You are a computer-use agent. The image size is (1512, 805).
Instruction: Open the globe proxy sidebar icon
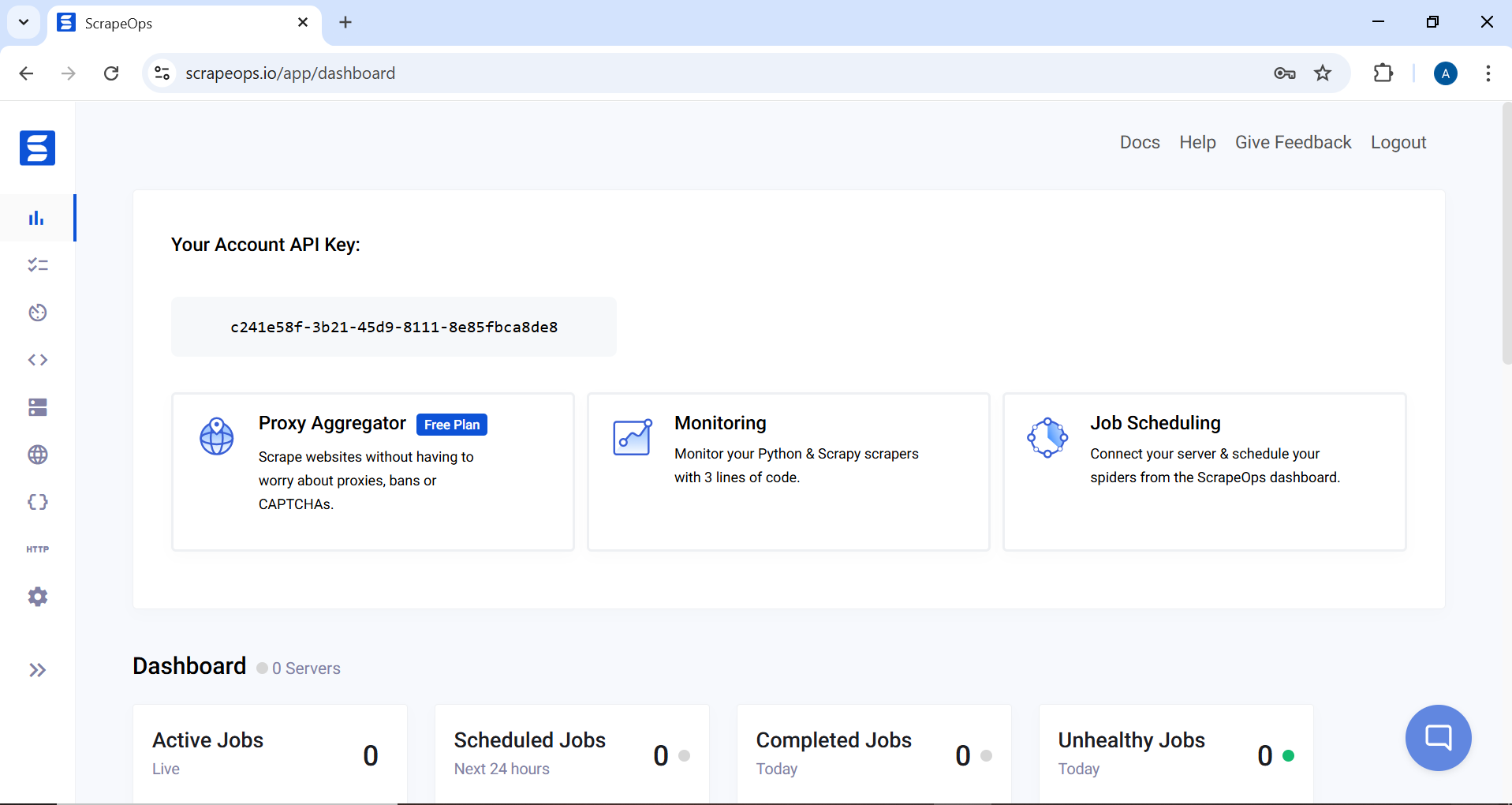tap(37, 455)
